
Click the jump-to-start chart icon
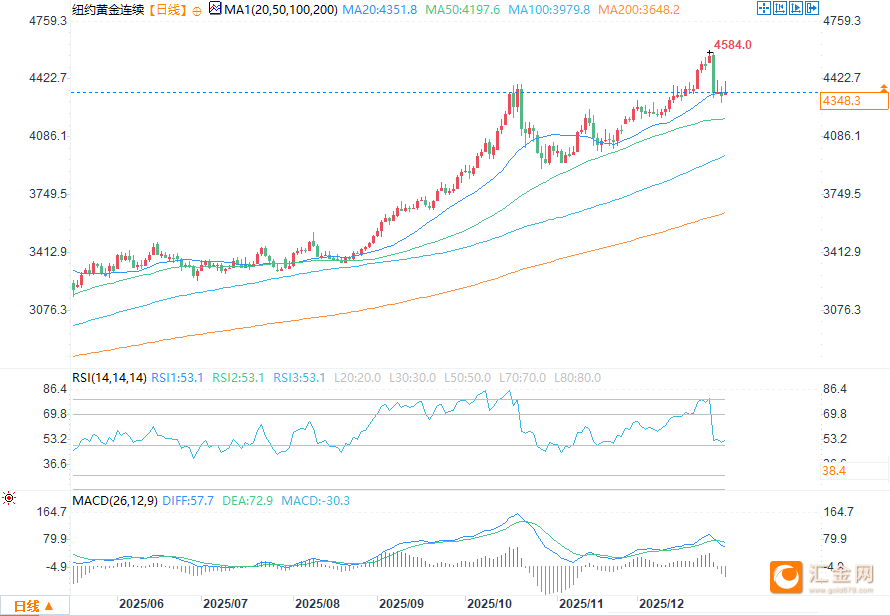click(x=780, y=8)
